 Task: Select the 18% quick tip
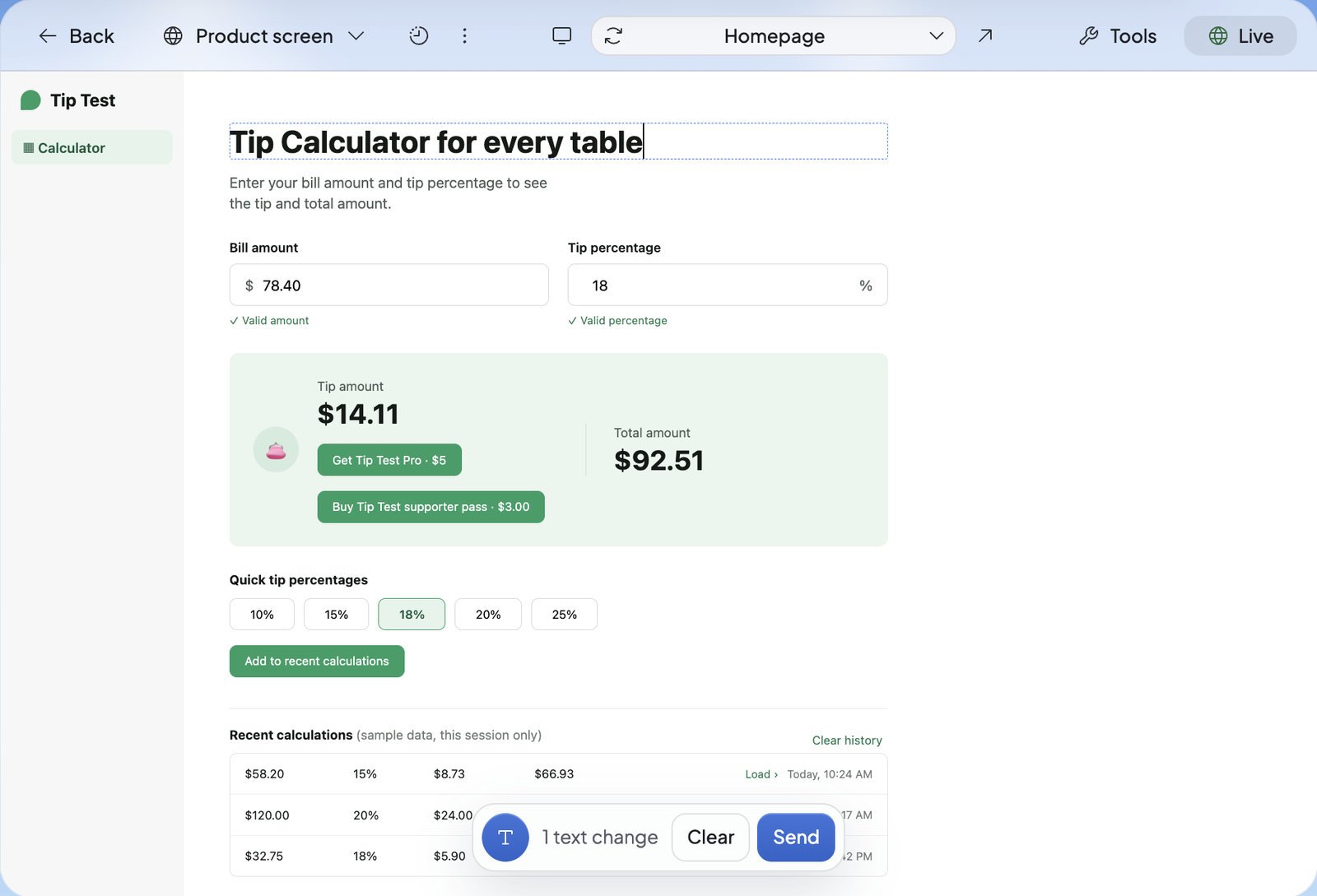[x=412, y=615]
